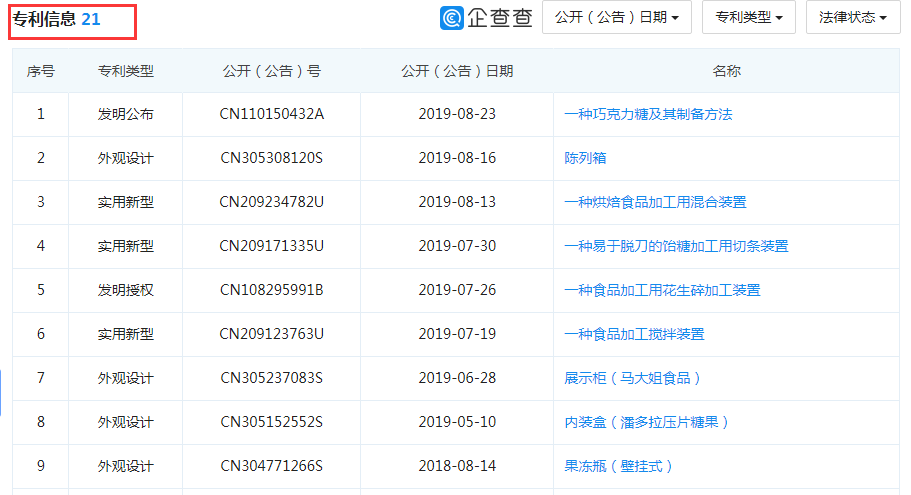
Task: Open 一种食品加工用花生碎加工装置 patent
Action: coord(662,290)
